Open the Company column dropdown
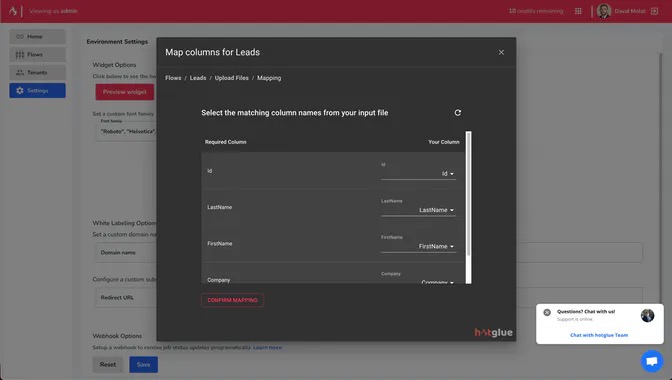 click(x=418, y=281)
